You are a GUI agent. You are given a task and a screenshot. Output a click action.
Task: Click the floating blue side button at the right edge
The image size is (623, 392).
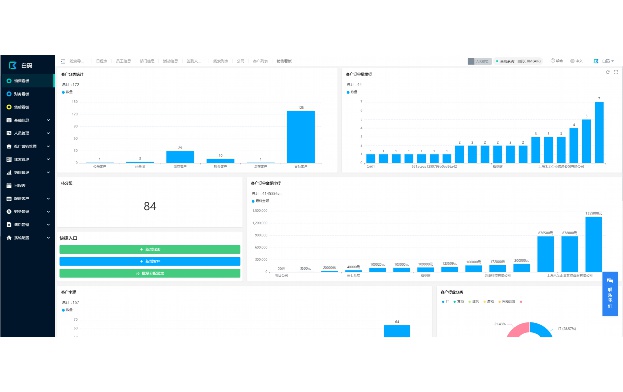point(610,294)
